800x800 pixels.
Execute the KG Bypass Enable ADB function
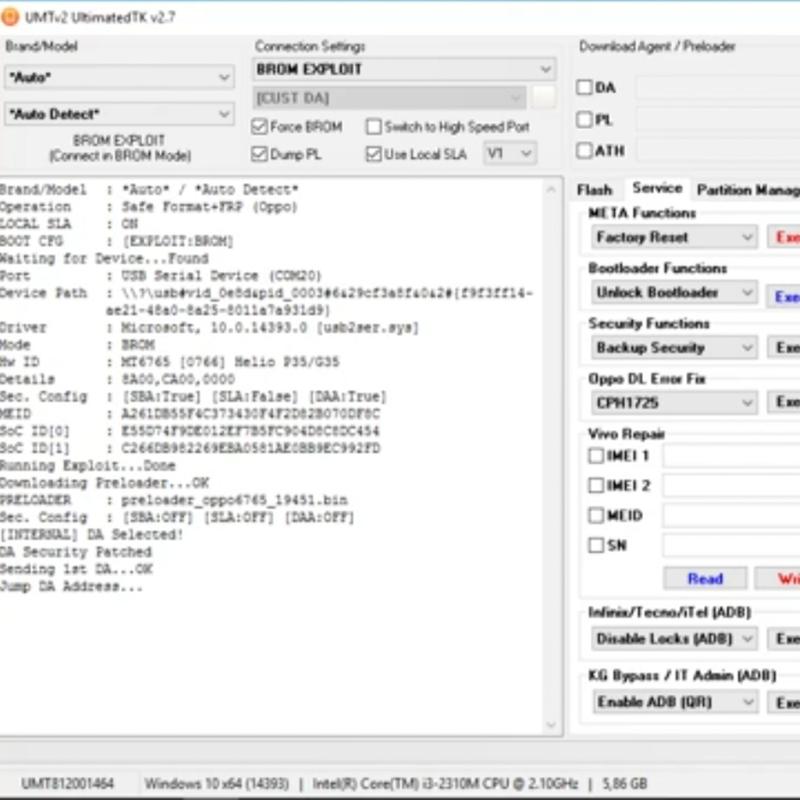tap(784, 703)
